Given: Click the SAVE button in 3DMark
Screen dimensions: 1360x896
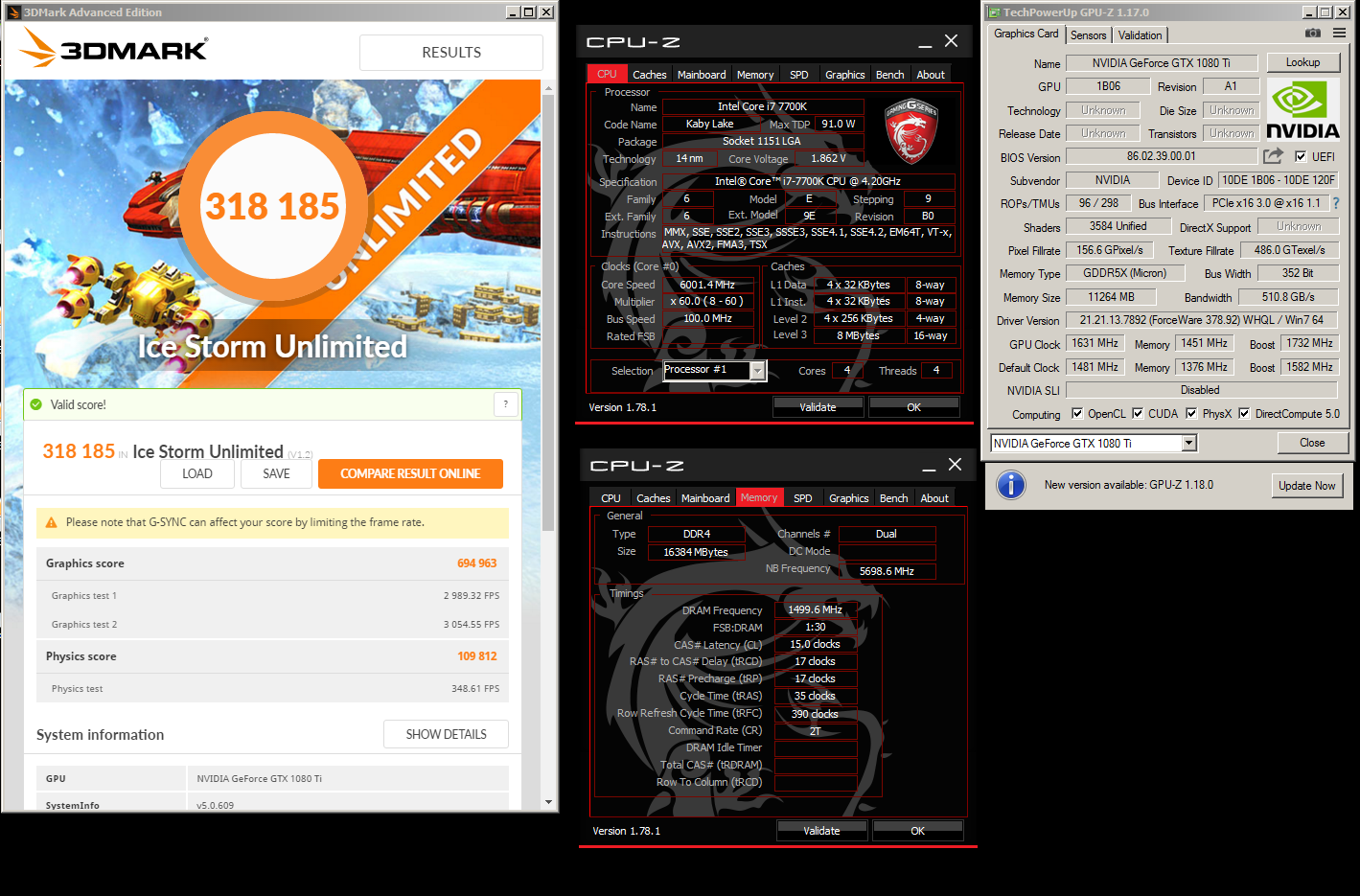Looking at the screenshot, I should pos(276,473).
